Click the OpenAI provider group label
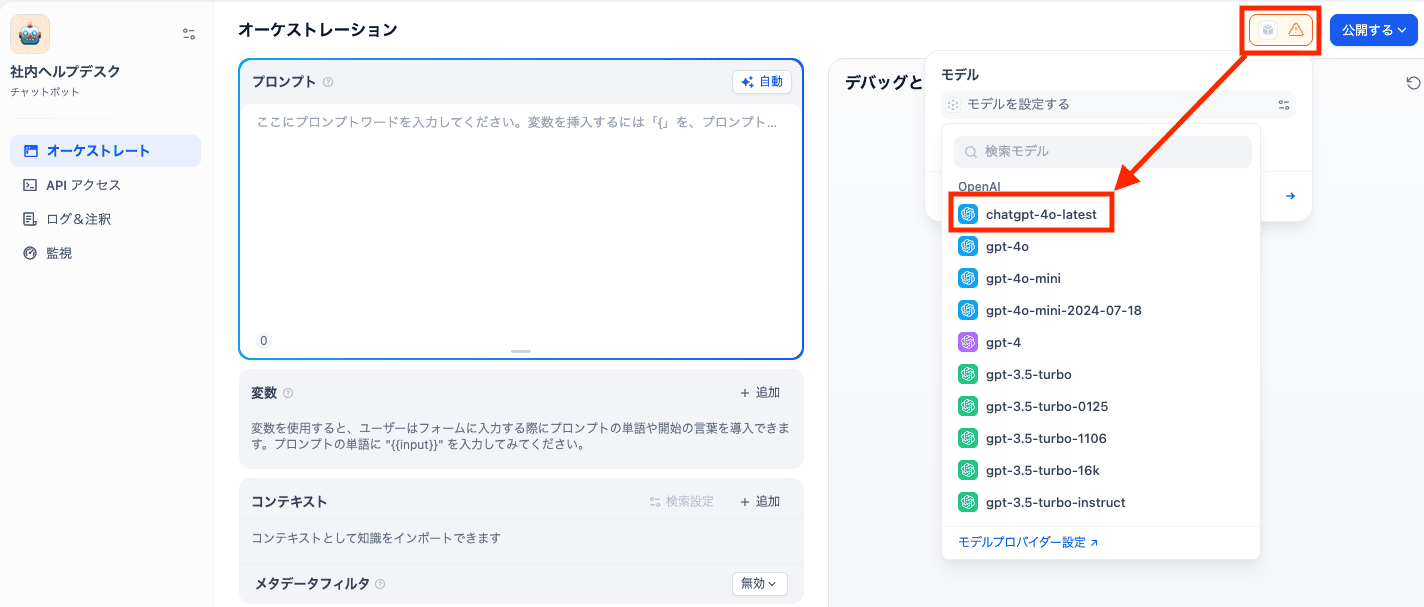The image size is (1424, 607). (979, 187)
